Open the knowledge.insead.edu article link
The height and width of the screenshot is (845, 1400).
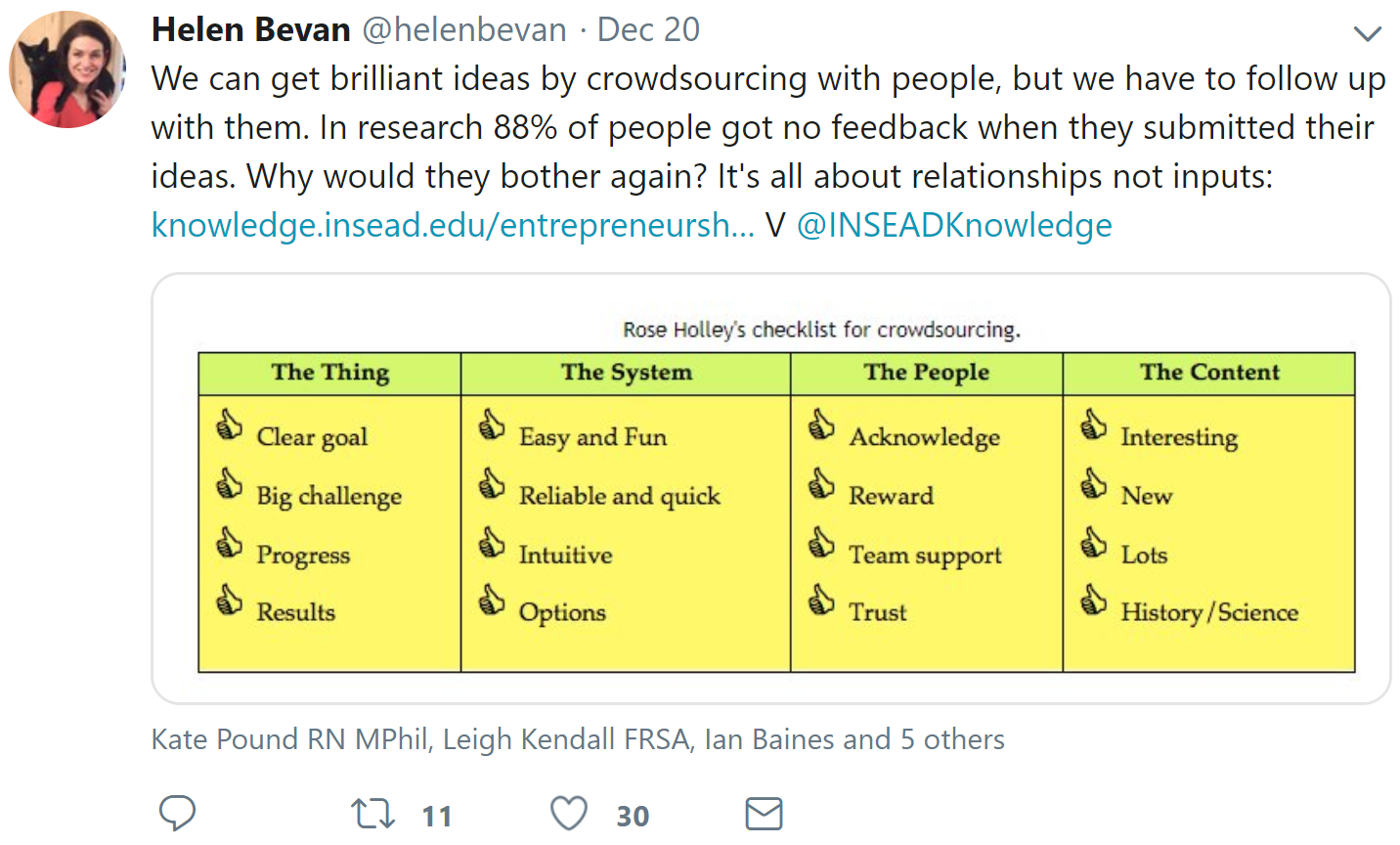pyautogui.click(x=453, y=225)
